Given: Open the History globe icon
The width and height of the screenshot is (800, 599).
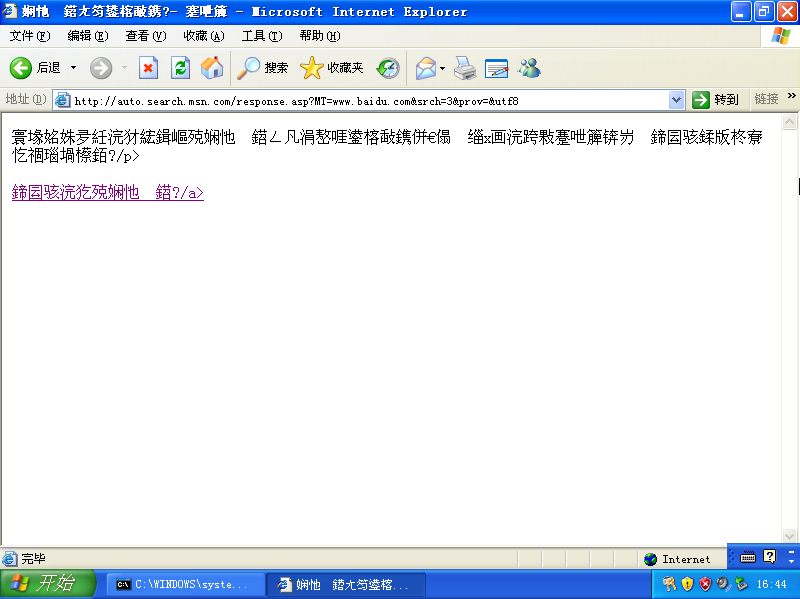Looking at the screenshot, I should [388, 68].
